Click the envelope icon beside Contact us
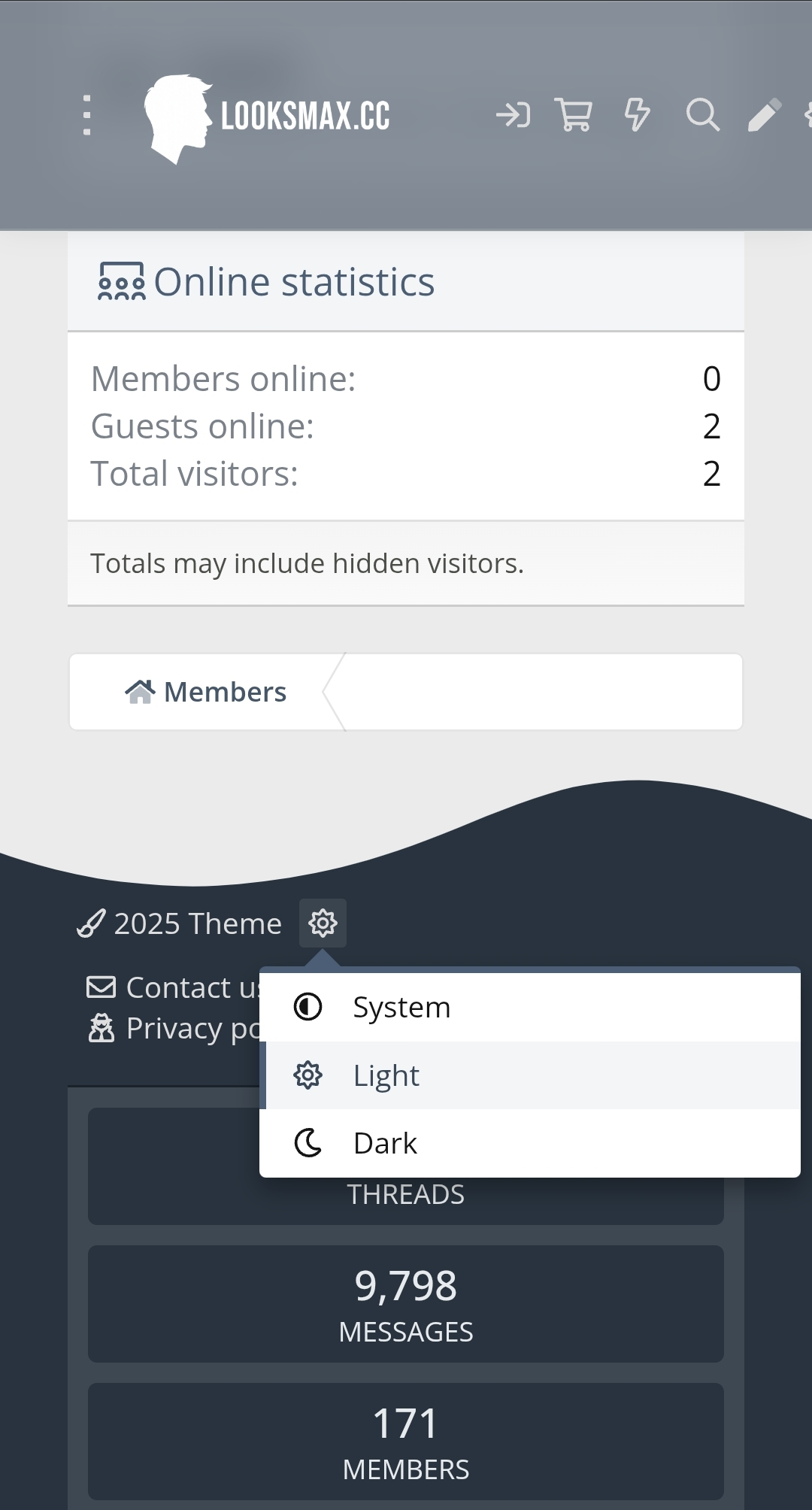Viewport: 812px width, 1510px height. pyautogui.click(x=100, y=987)
